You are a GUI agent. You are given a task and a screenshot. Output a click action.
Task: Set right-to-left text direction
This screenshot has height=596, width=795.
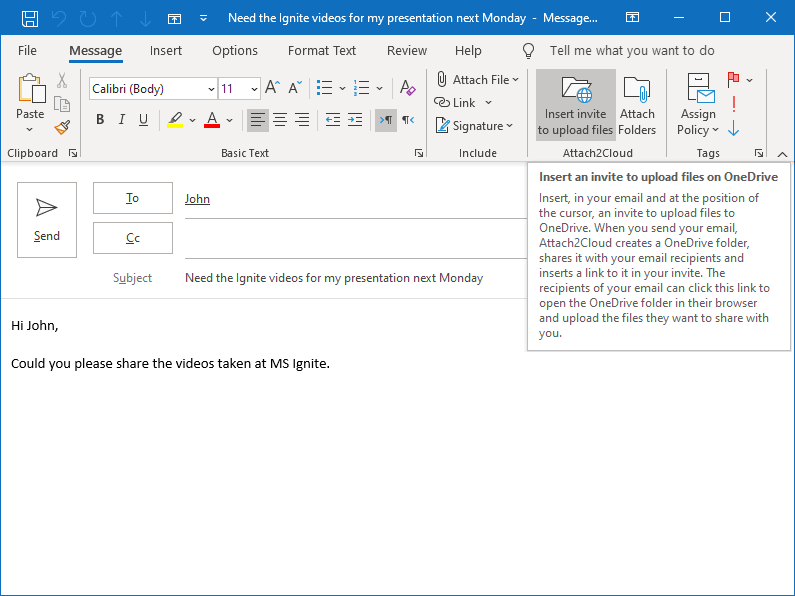click(x=408, y=120)
